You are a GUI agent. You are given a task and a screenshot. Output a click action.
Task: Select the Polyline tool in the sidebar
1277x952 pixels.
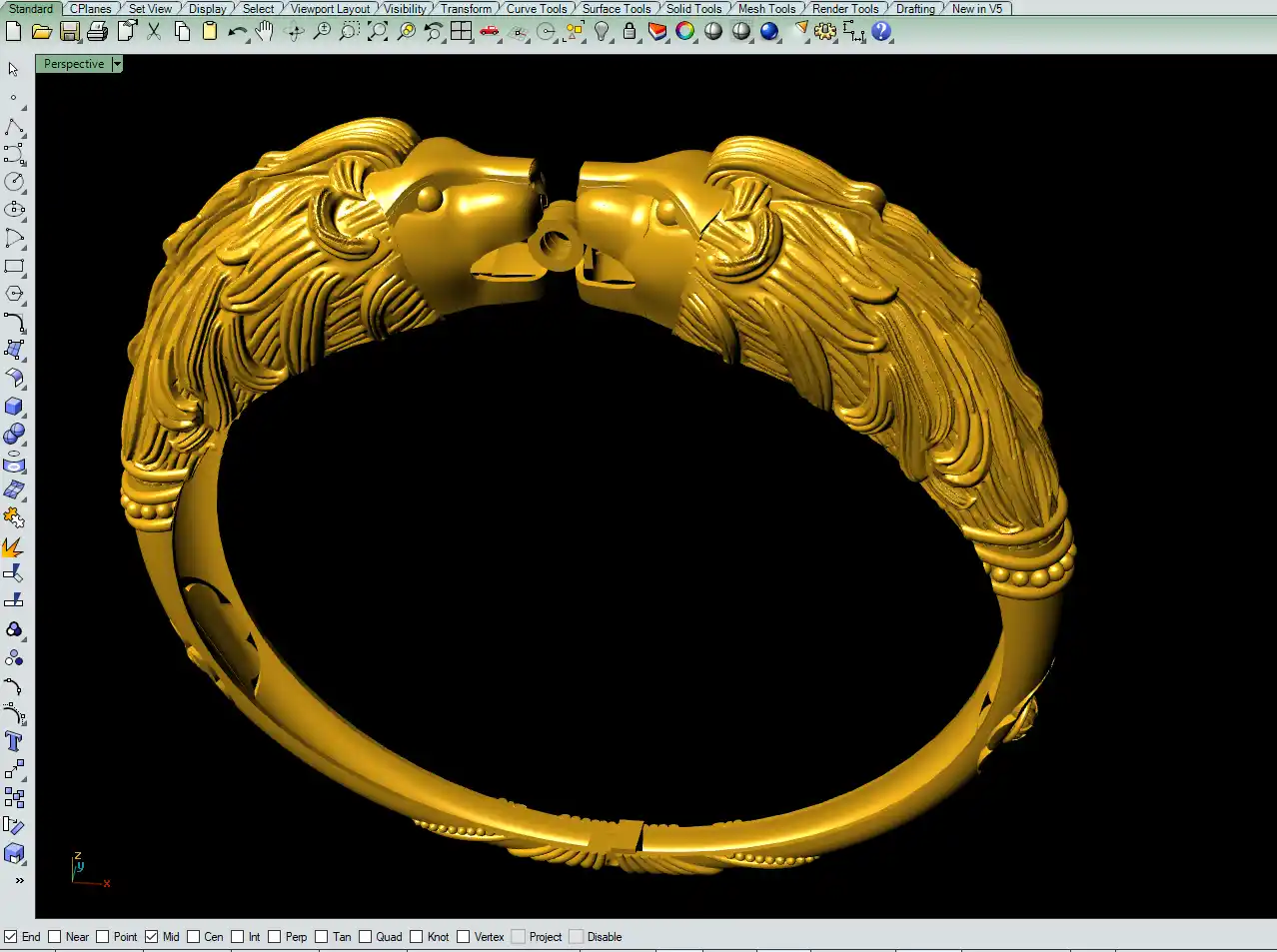coord(14,127)
